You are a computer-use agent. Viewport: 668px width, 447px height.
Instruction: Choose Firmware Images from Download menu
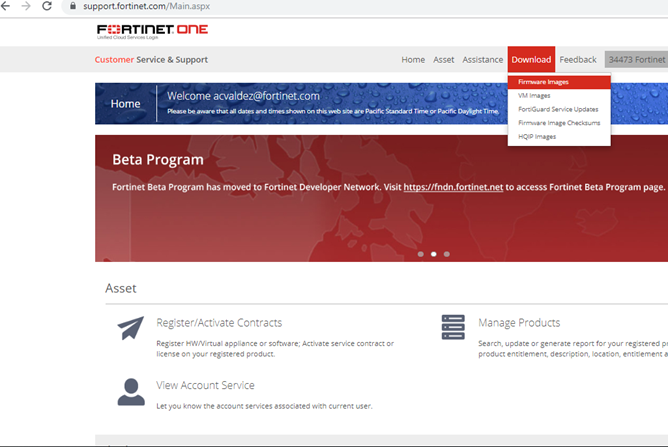[x=543, y=81]
